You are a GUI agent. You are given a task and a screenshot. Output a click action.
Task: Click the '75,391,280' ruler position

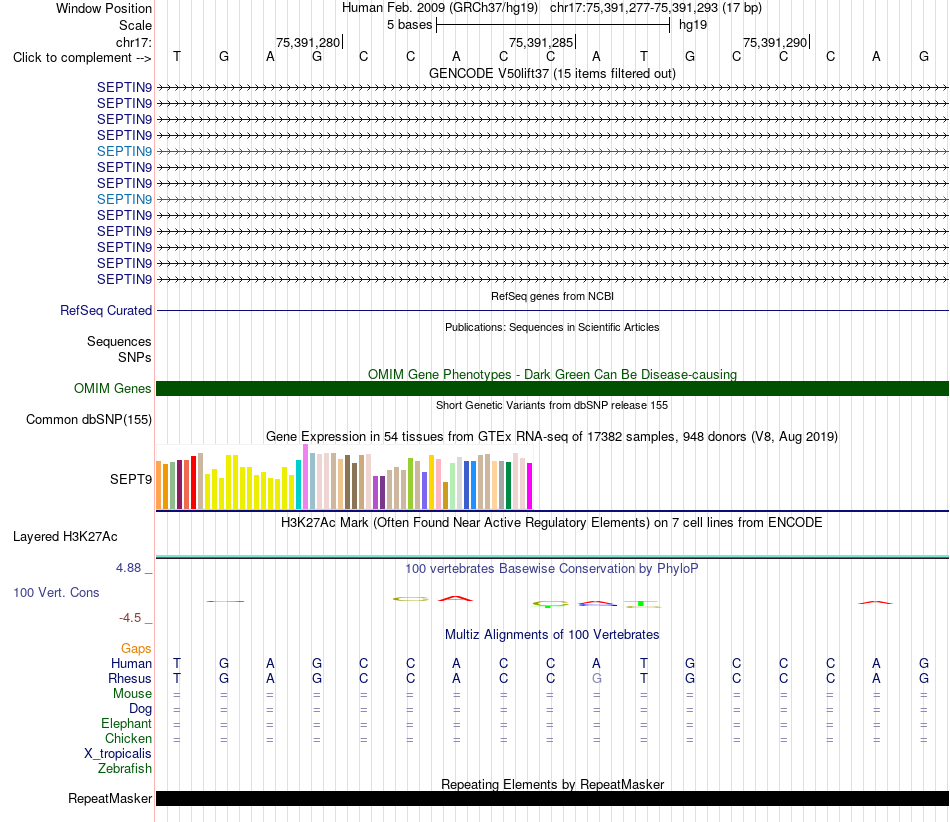tap(308, 42)
